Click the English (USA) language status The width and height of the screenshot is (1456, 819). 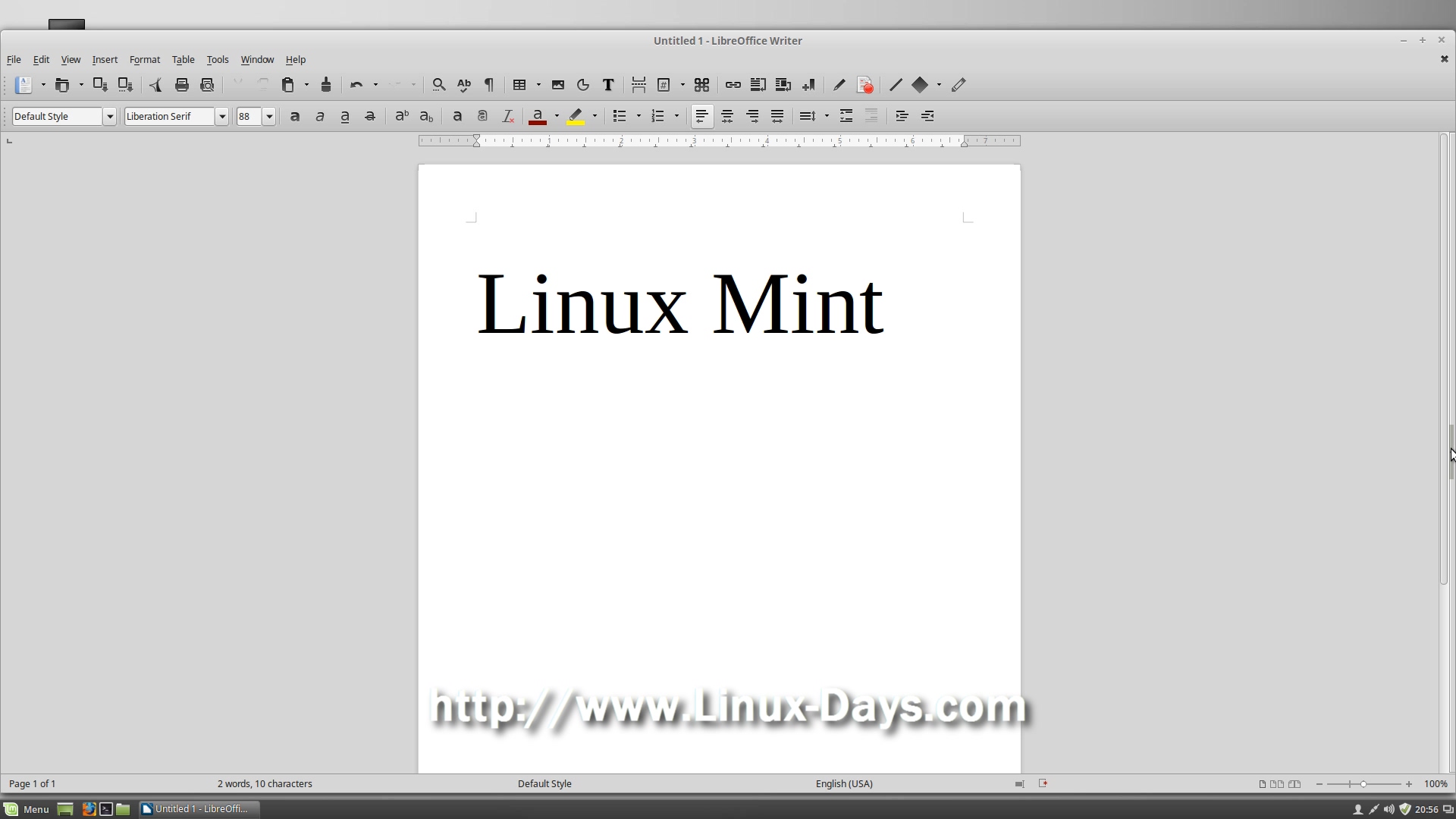tap(844, 783)
